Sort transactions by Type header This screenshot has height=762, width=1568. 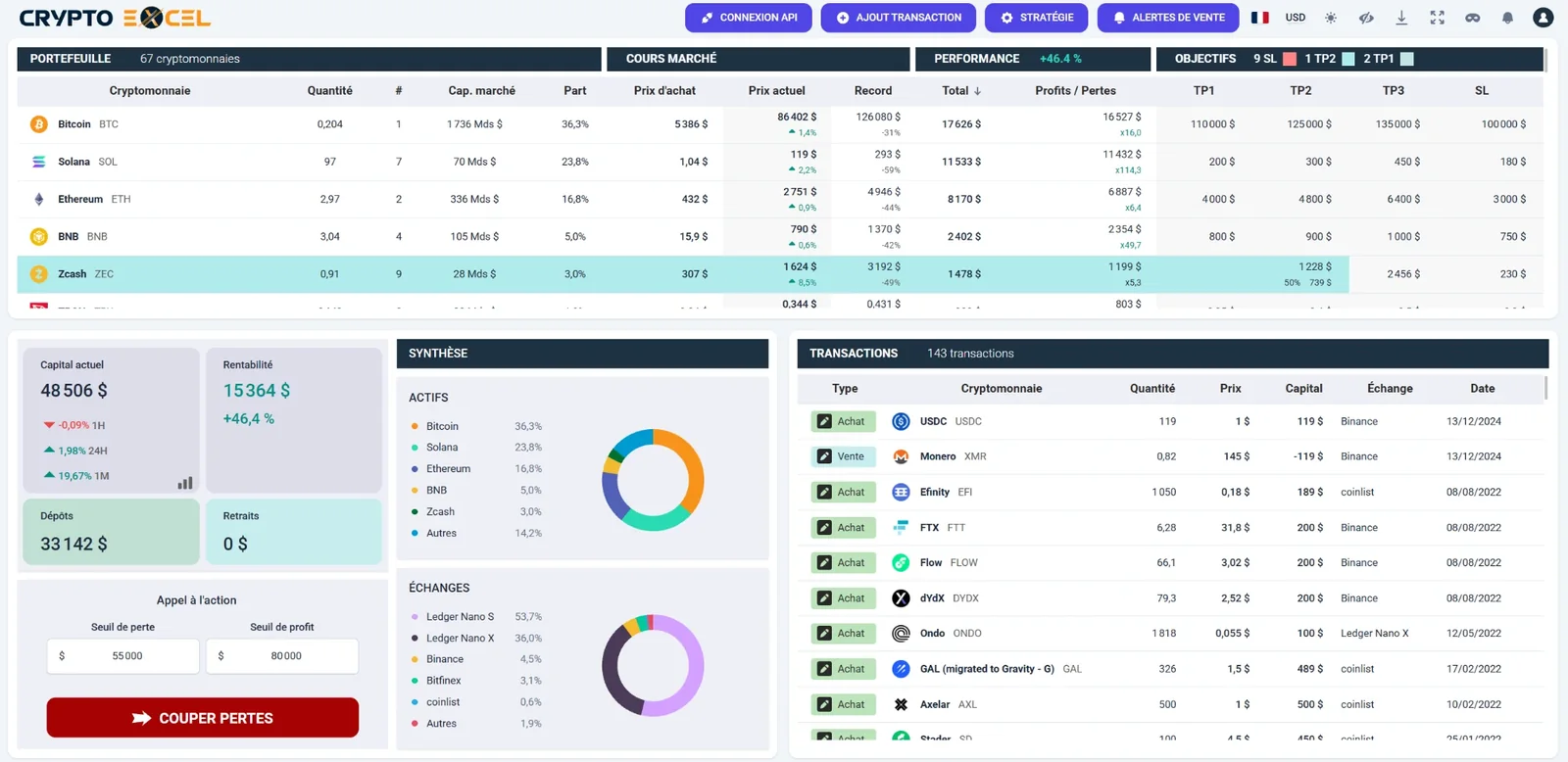845,388
